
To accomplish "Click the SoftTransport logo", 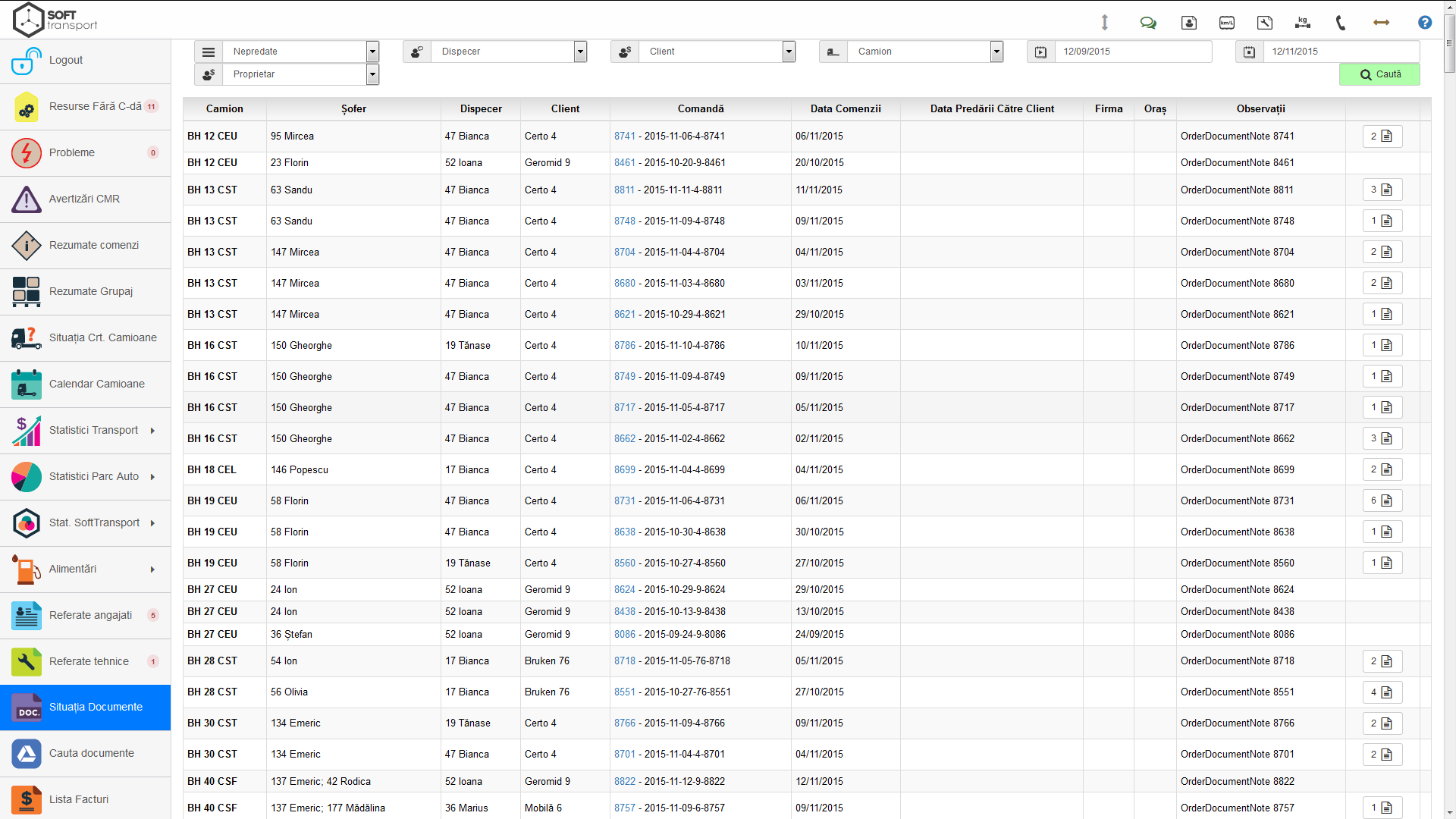I will (55, 20).
